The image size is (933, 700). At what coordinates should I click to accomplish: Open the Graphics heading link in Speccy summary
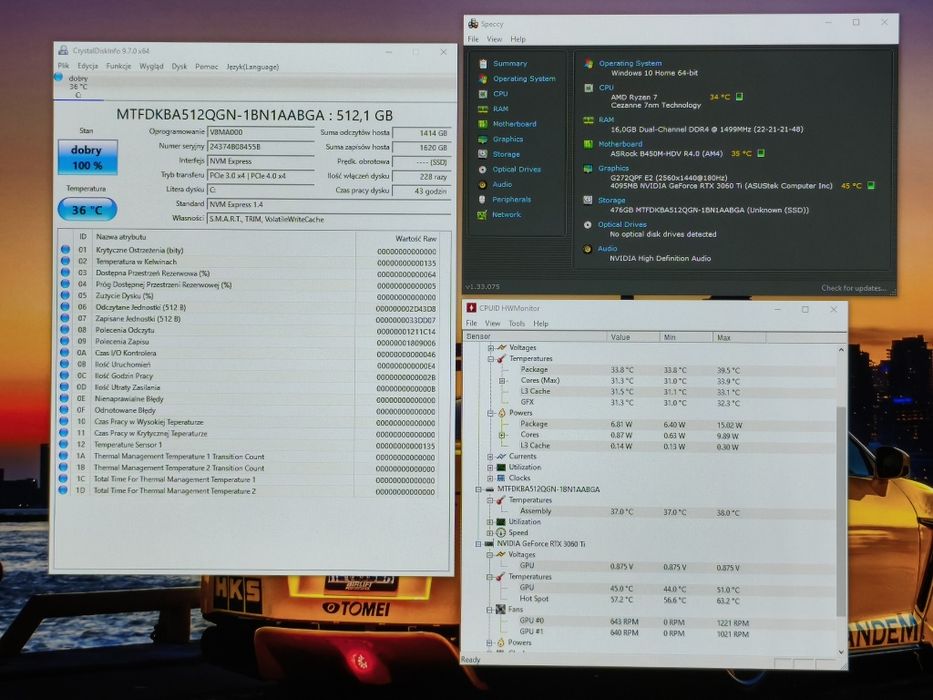(x=613, y=168)
